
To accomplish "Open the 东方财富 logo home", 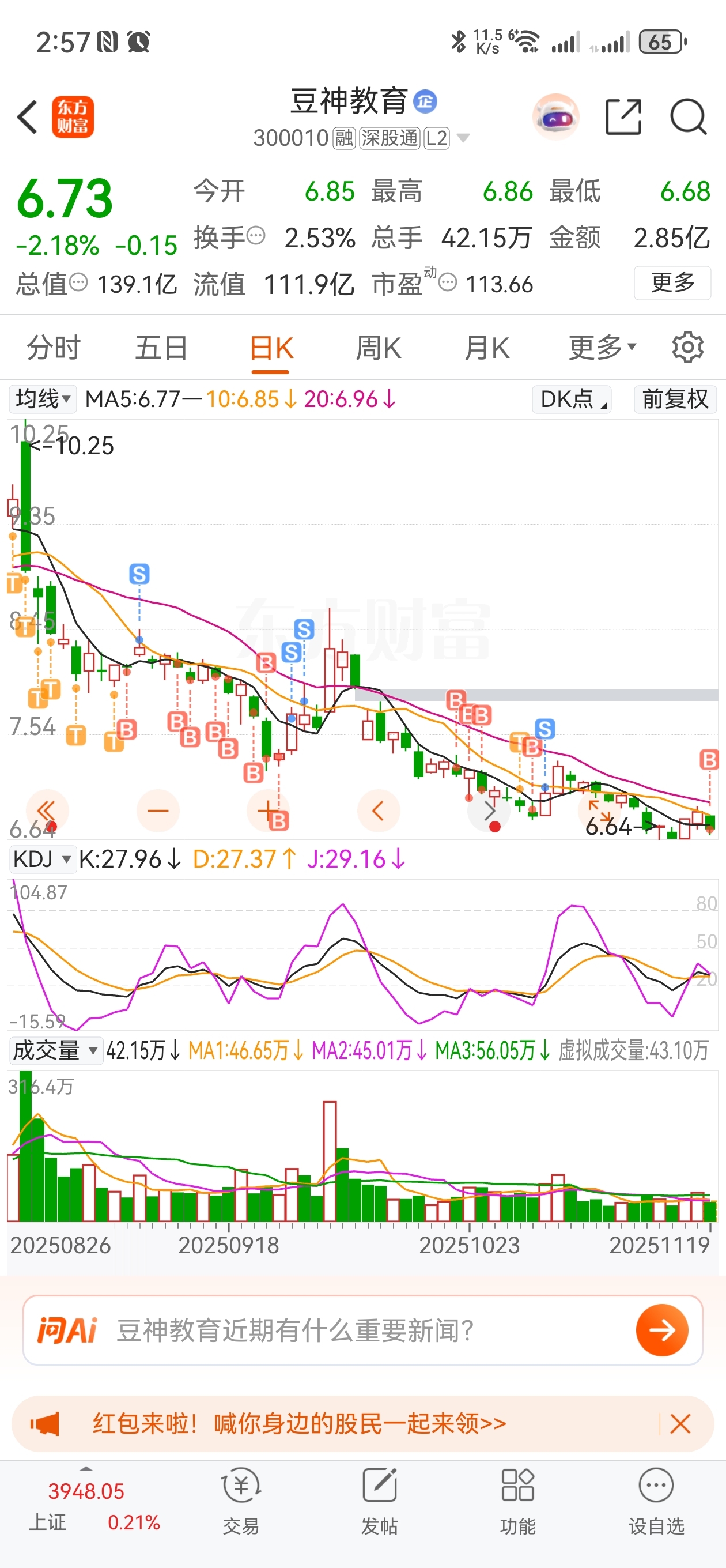I will (73, 117).
